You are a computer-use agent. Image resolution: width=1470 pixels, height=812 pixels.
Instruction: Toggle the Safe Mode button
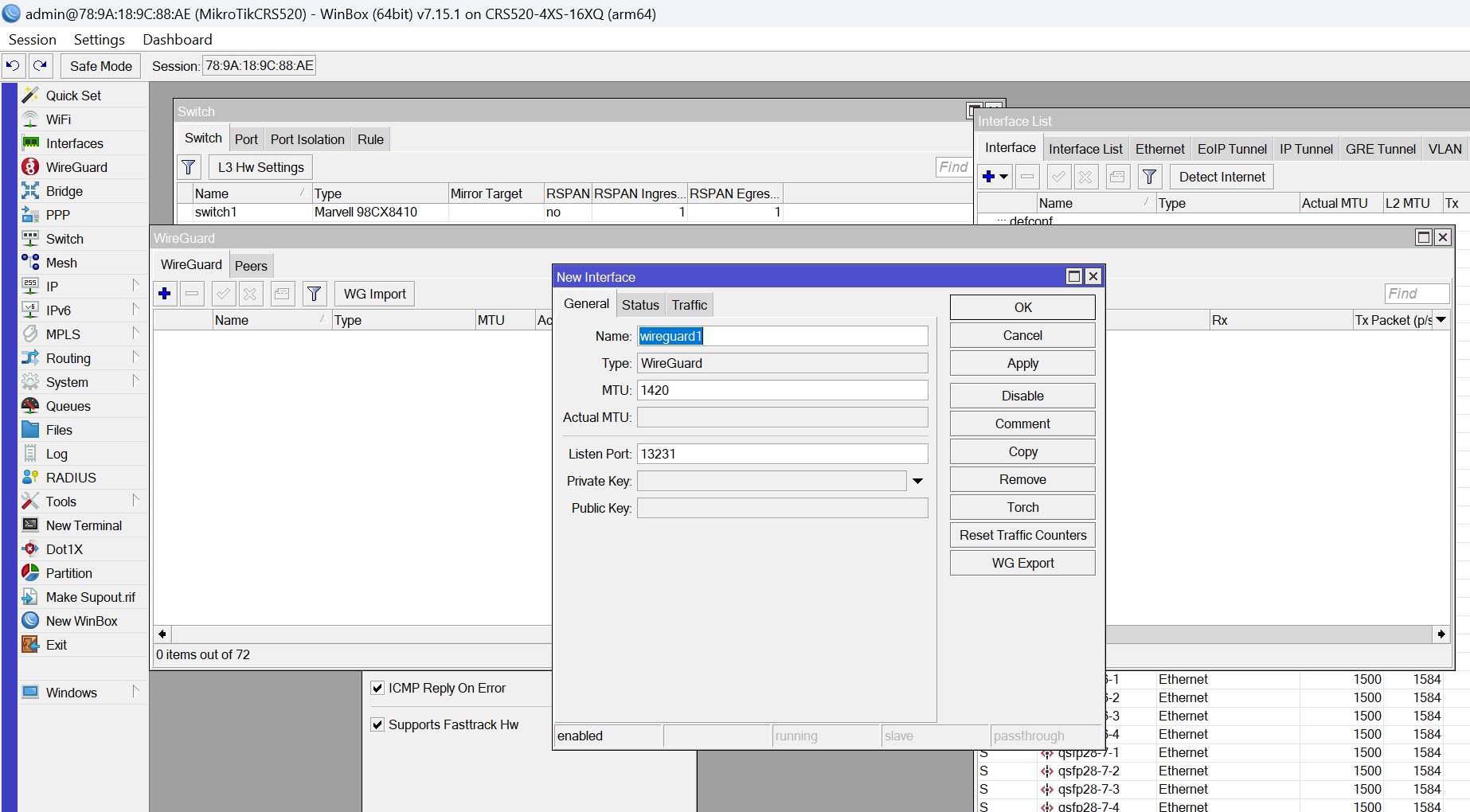pyautogui.click(x=100, y=66)
